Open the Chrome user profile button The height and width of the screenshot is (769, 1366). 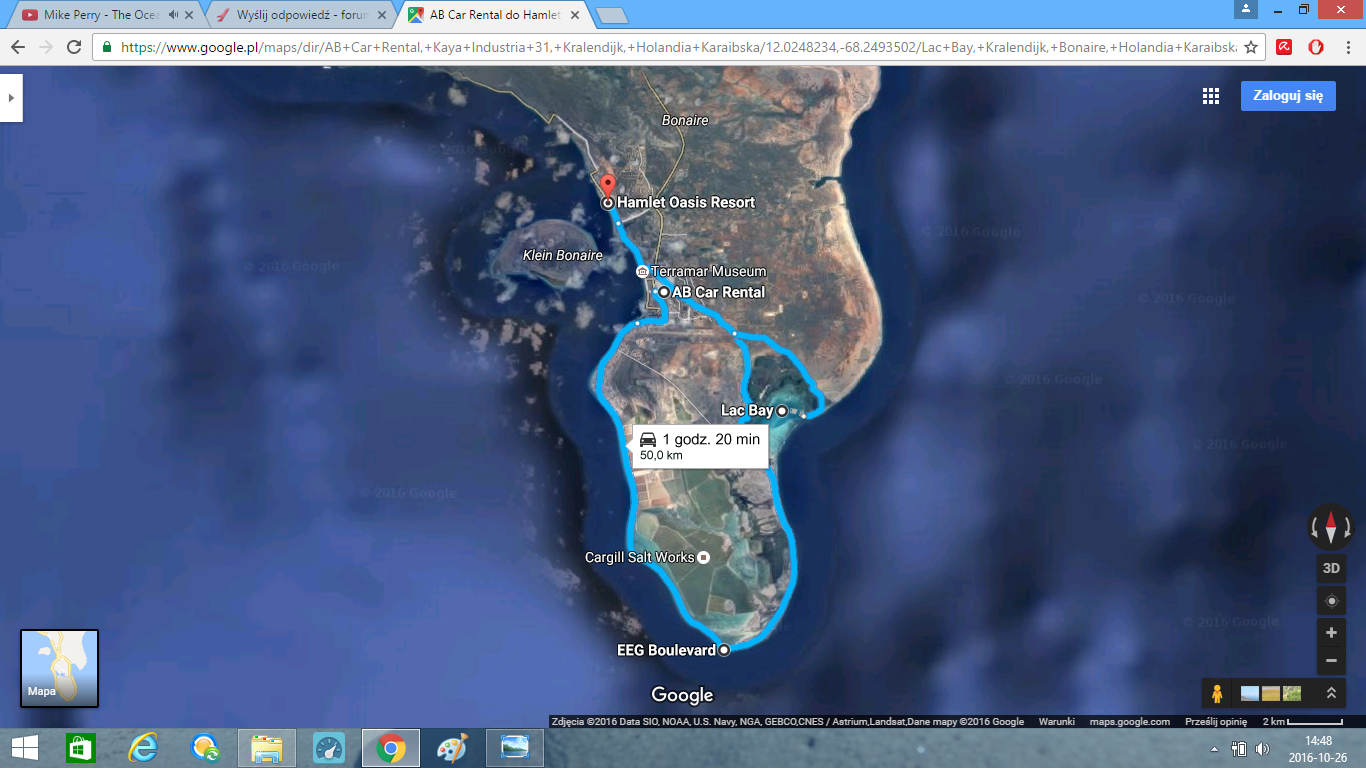(x=1244, y=9)
